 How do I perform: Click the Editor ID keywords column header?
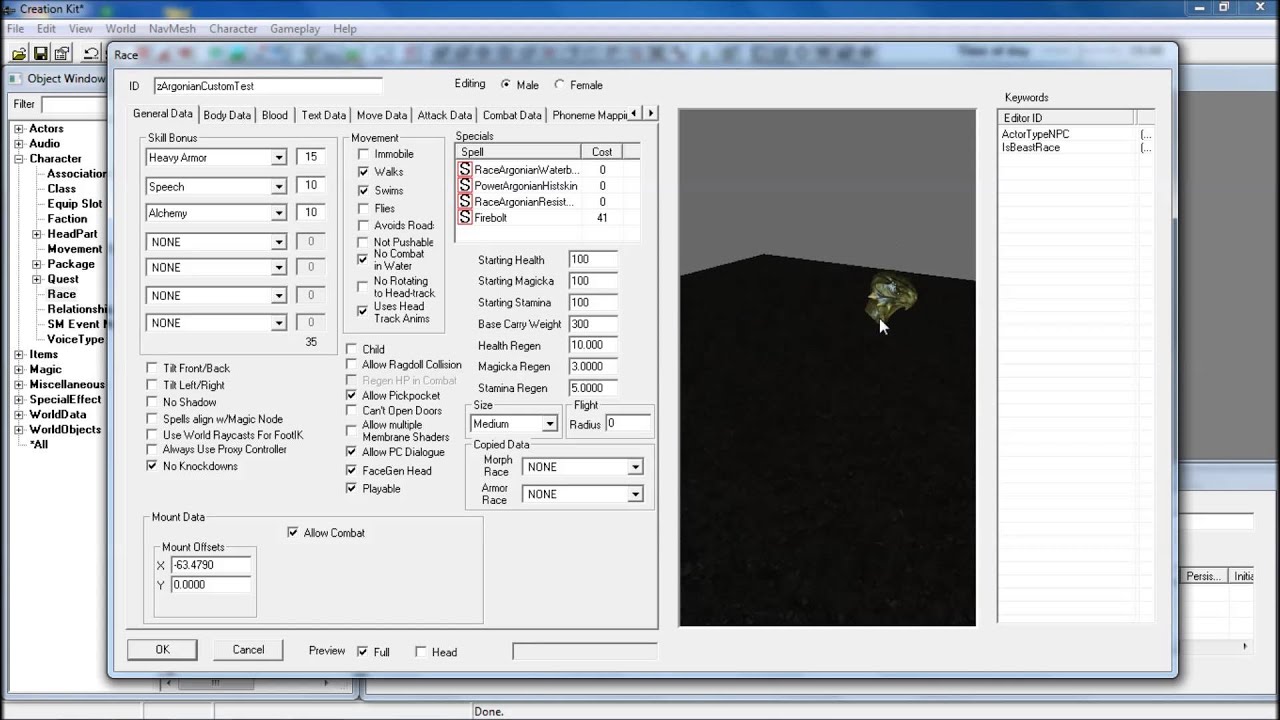tap(1067, 118)
